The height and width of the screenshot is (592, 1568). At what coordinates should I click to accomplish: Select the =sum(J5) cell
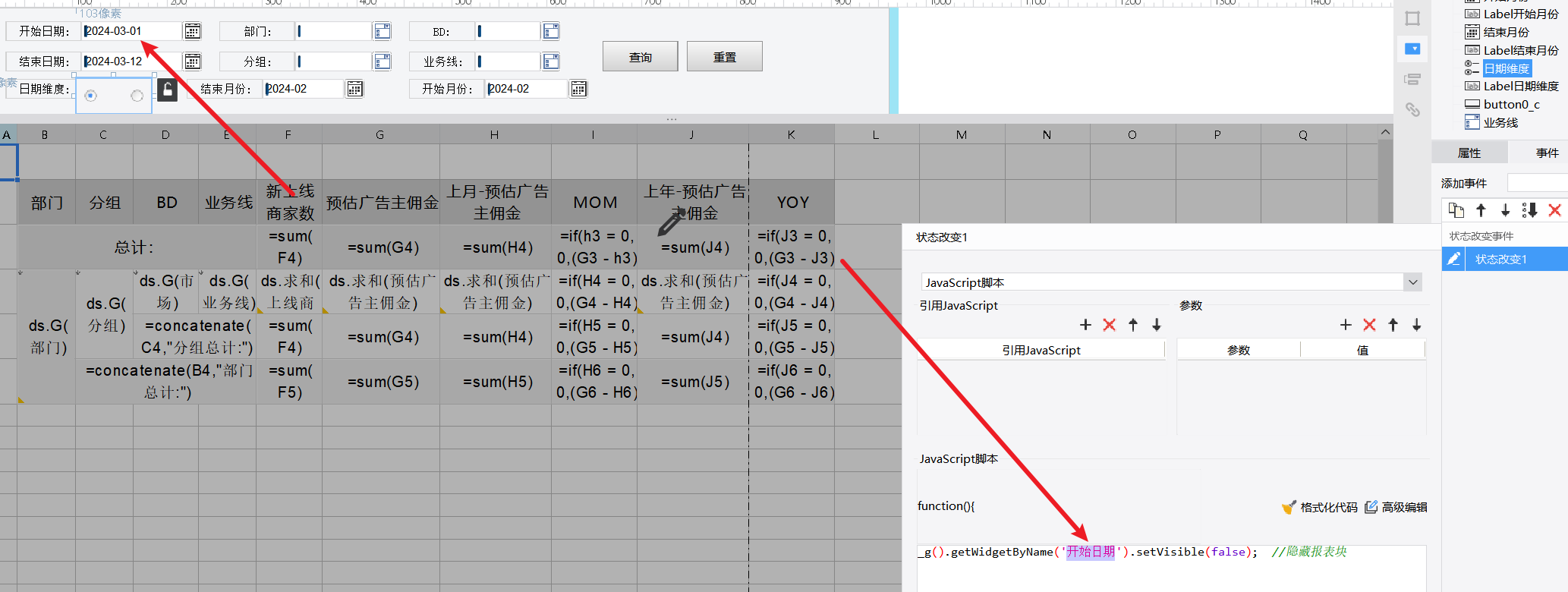(693, 382)
